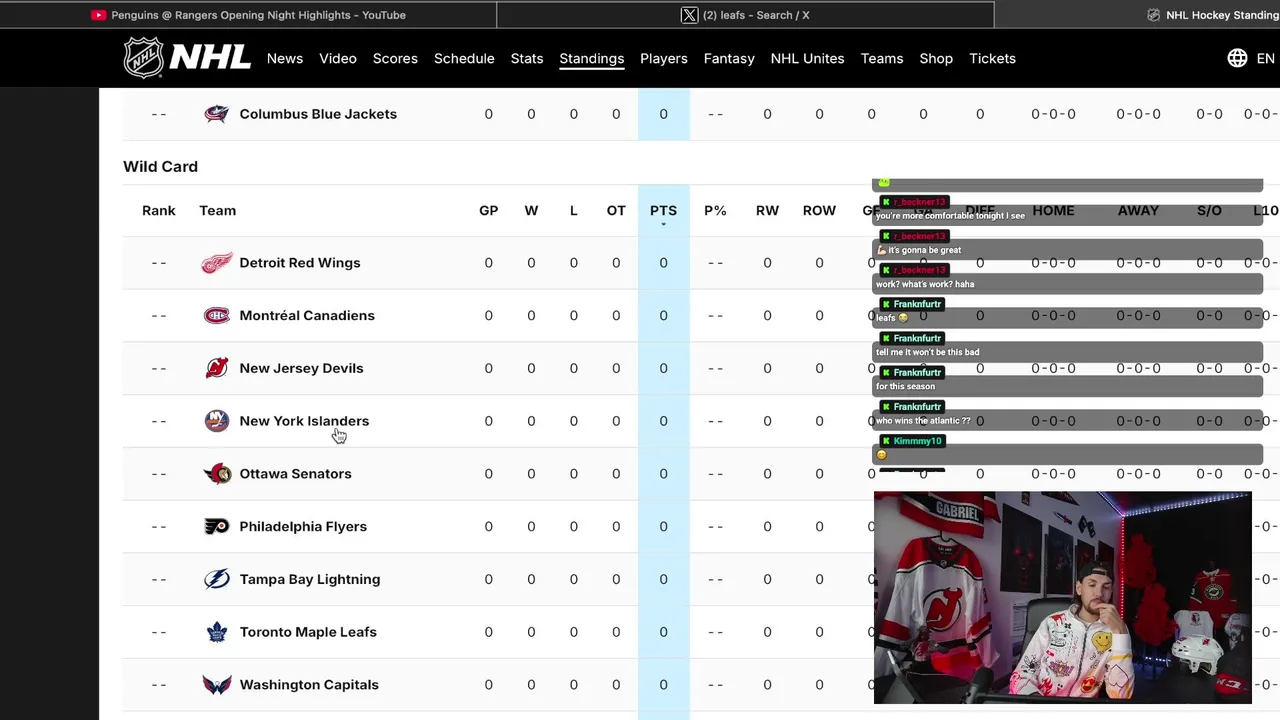Open New York Islanders team link
The height and width of the screenshot is (720, 1280).
click(x=304, y=421)
